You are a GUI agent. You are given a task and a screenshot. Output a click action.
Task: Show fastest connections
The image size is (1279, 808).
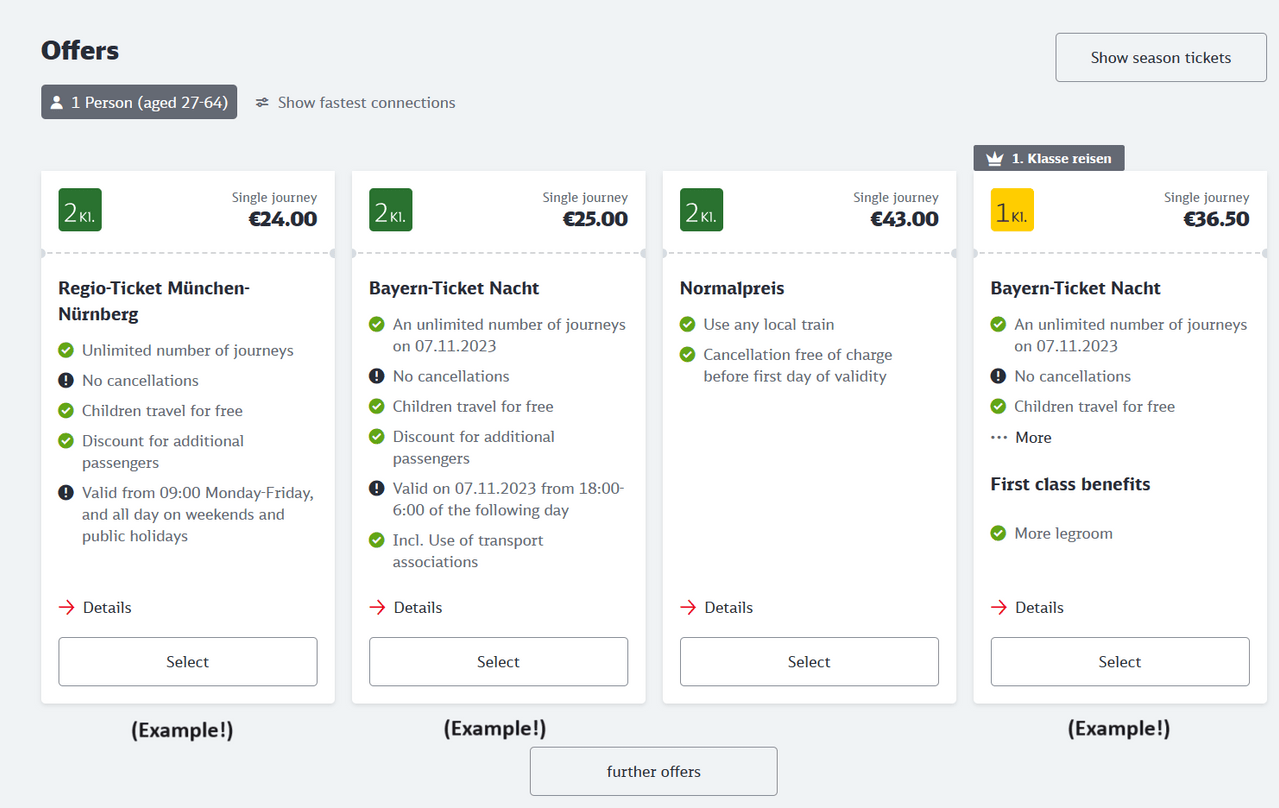355,102
